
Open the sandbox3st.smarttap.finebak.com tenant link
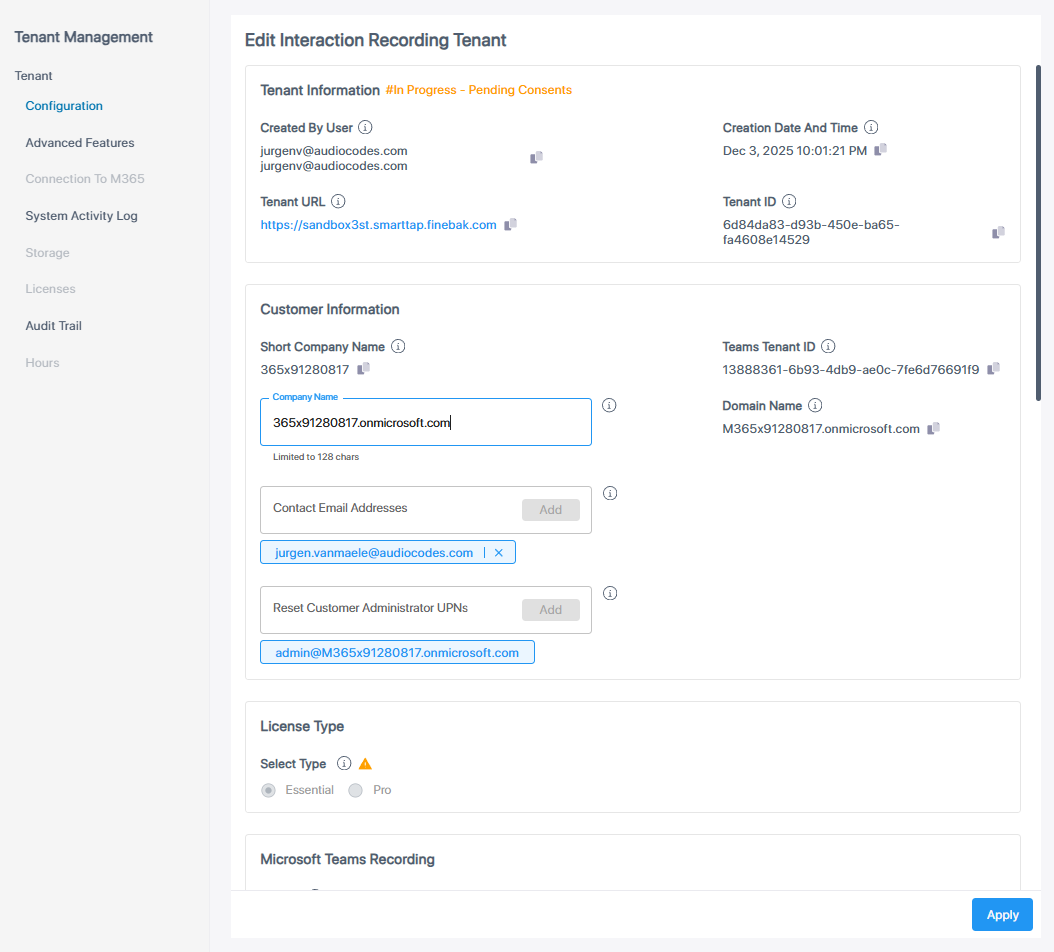pyautogui.click(x=378, y=225)
